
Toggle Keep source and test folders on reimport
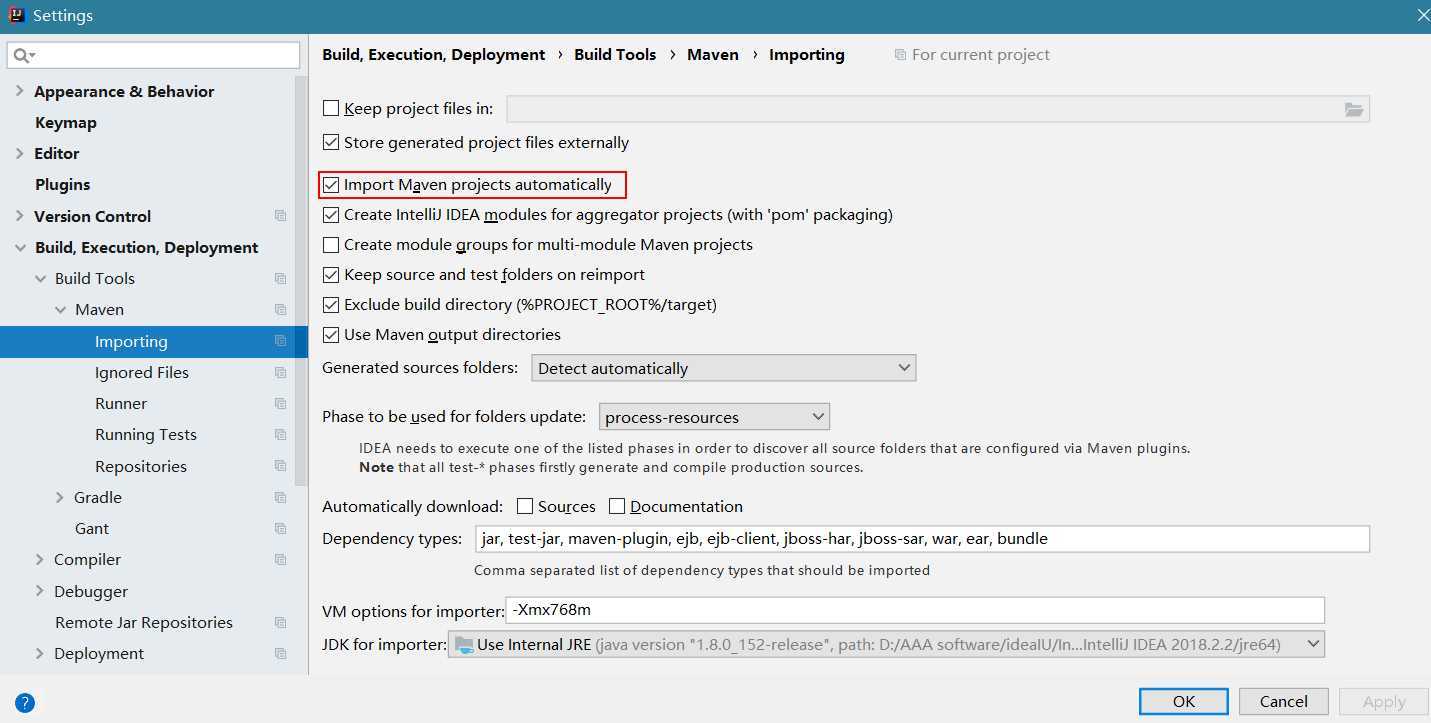click(331, 275)
